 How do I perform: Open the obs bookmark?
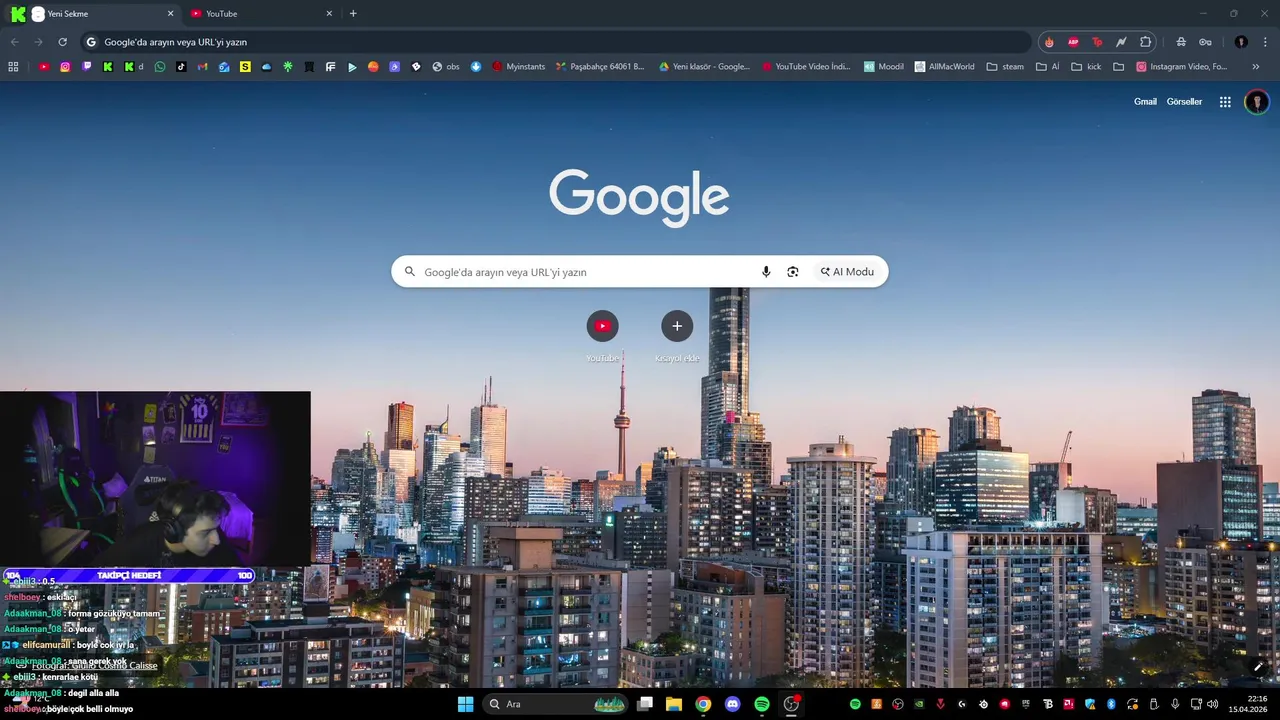point(446,67)
